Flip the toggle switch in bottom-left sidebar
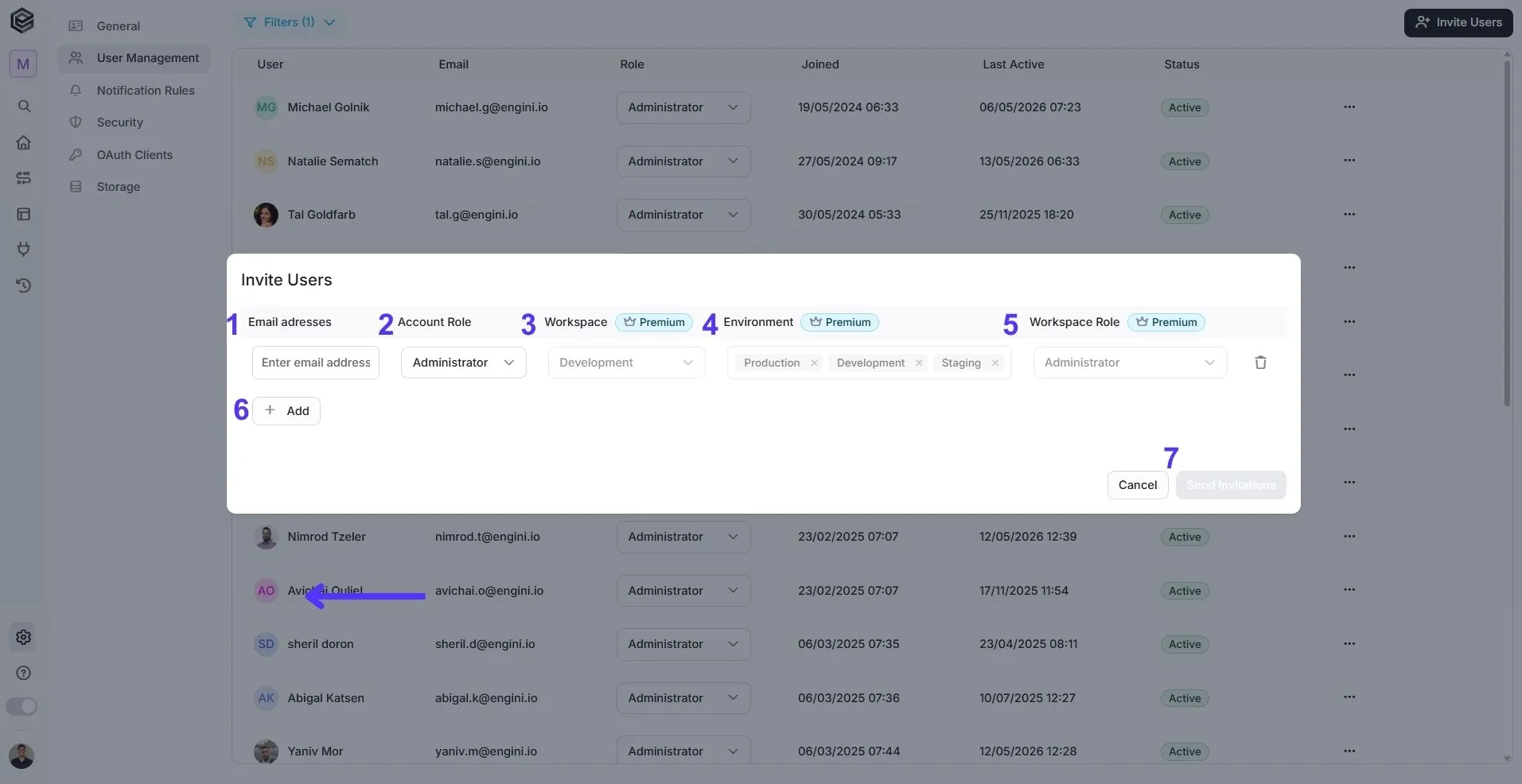The image size is (1522, 784). click(x=21, y=706)
